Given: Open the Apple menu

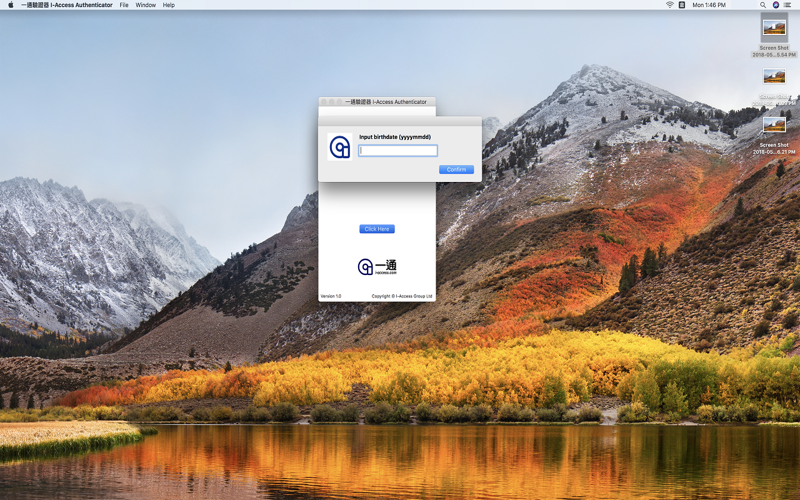Looking at the screenshot, I should pos(11,5).
